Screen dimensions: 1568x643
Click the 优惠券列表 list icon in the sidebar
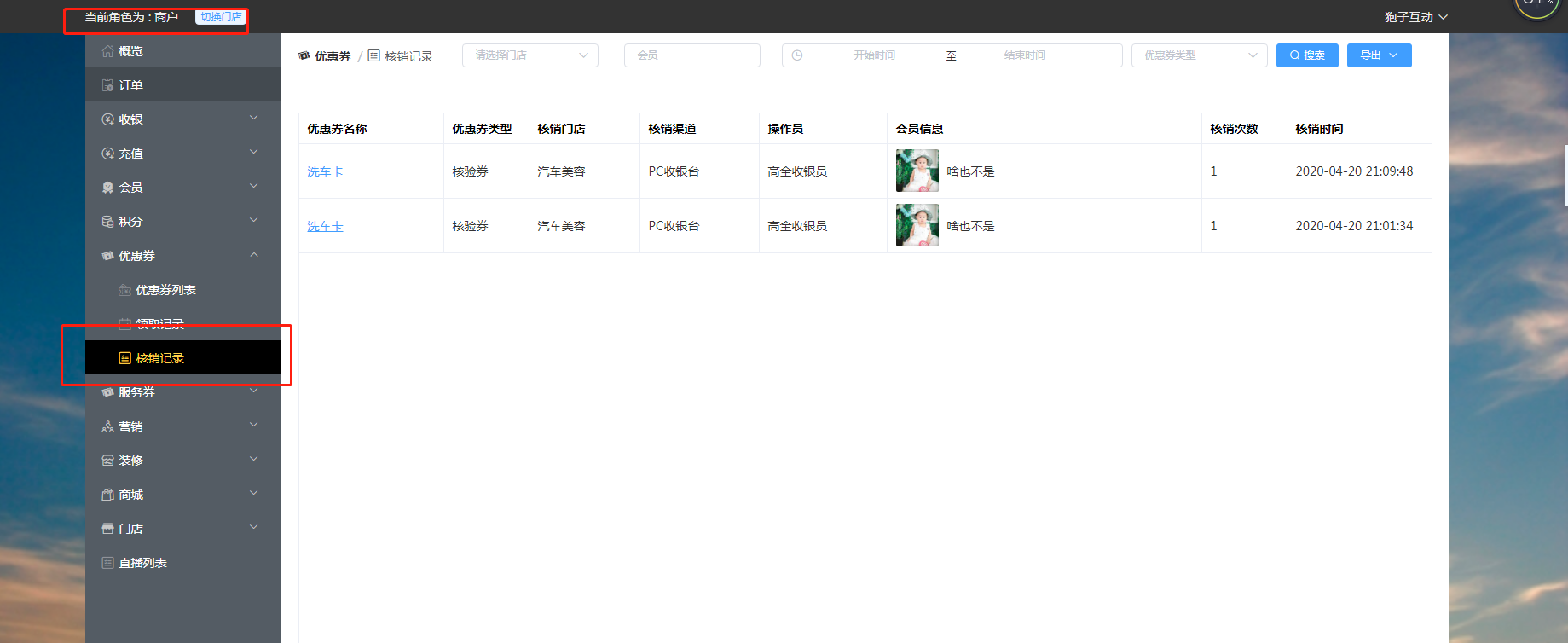(x=124, y=290)
